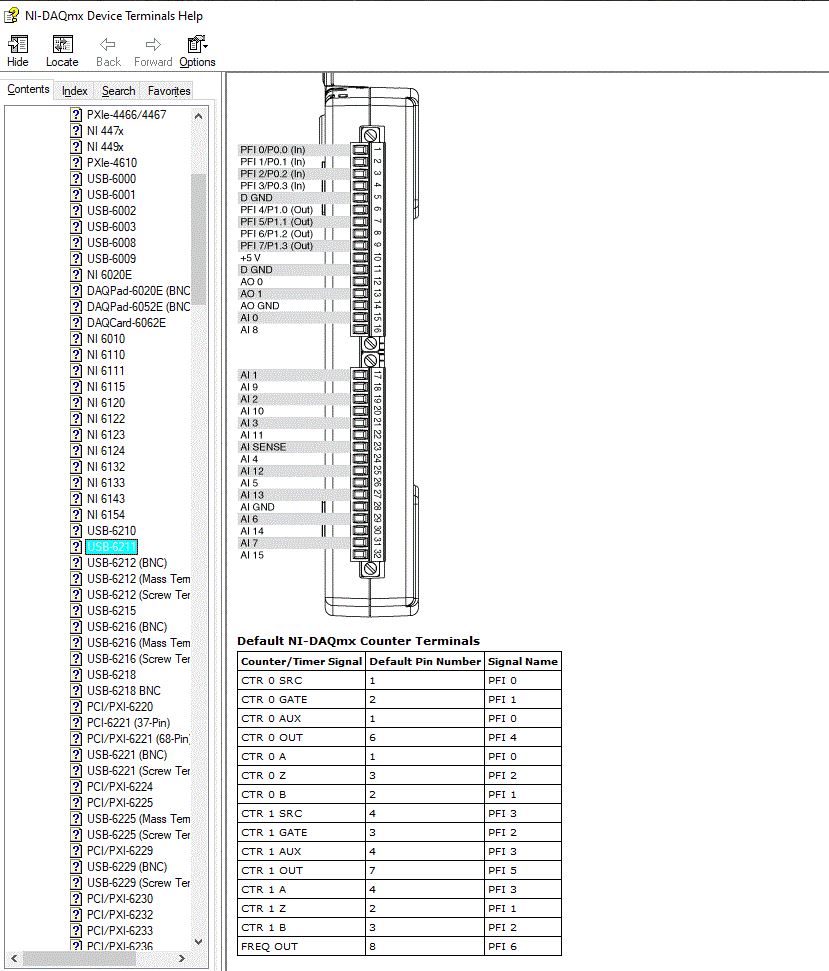Switch to the Search tab
Image resolution: width=829 pixels, height=971 pixels.
[118, 91]
